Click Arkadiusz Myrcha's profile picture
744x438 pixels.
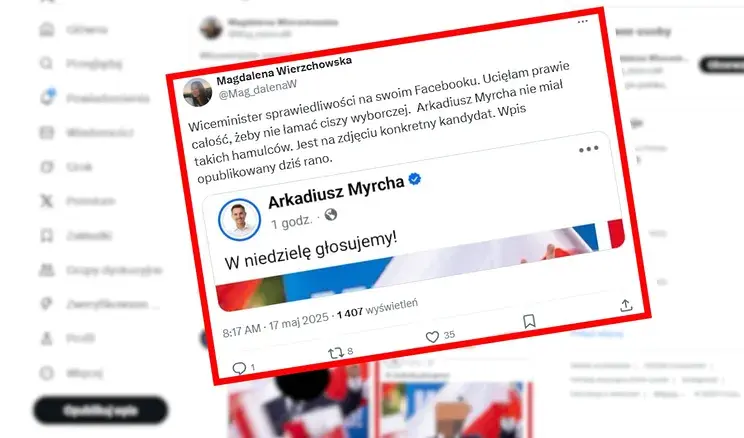[239, 220]
